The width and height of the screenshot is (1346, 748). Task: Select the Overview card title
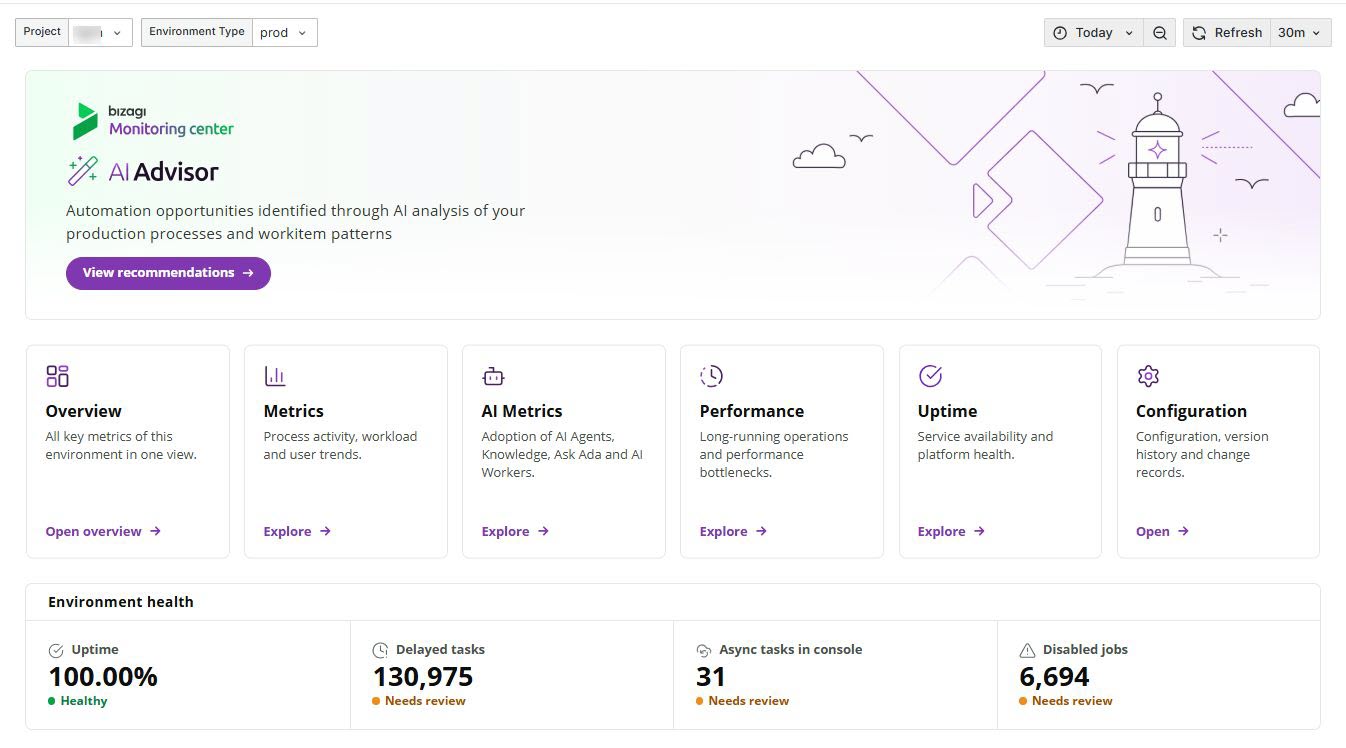pyautogui.click(x=84, y=411)
